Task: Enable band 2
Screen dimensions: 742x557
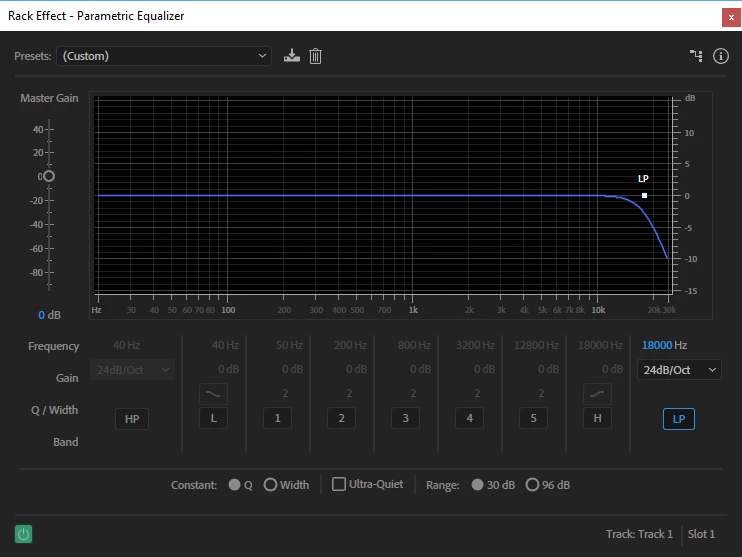Action: 341,418
